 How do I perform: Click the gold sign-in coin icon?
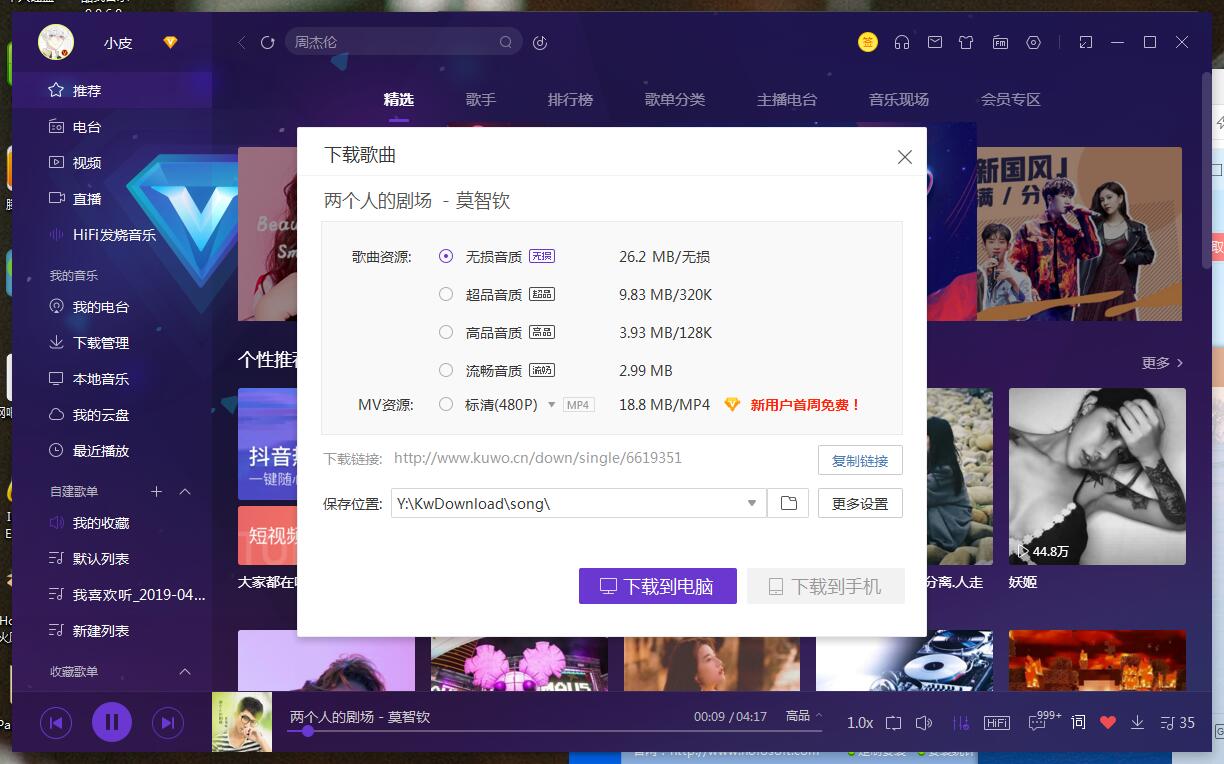[x=868, y=42]
